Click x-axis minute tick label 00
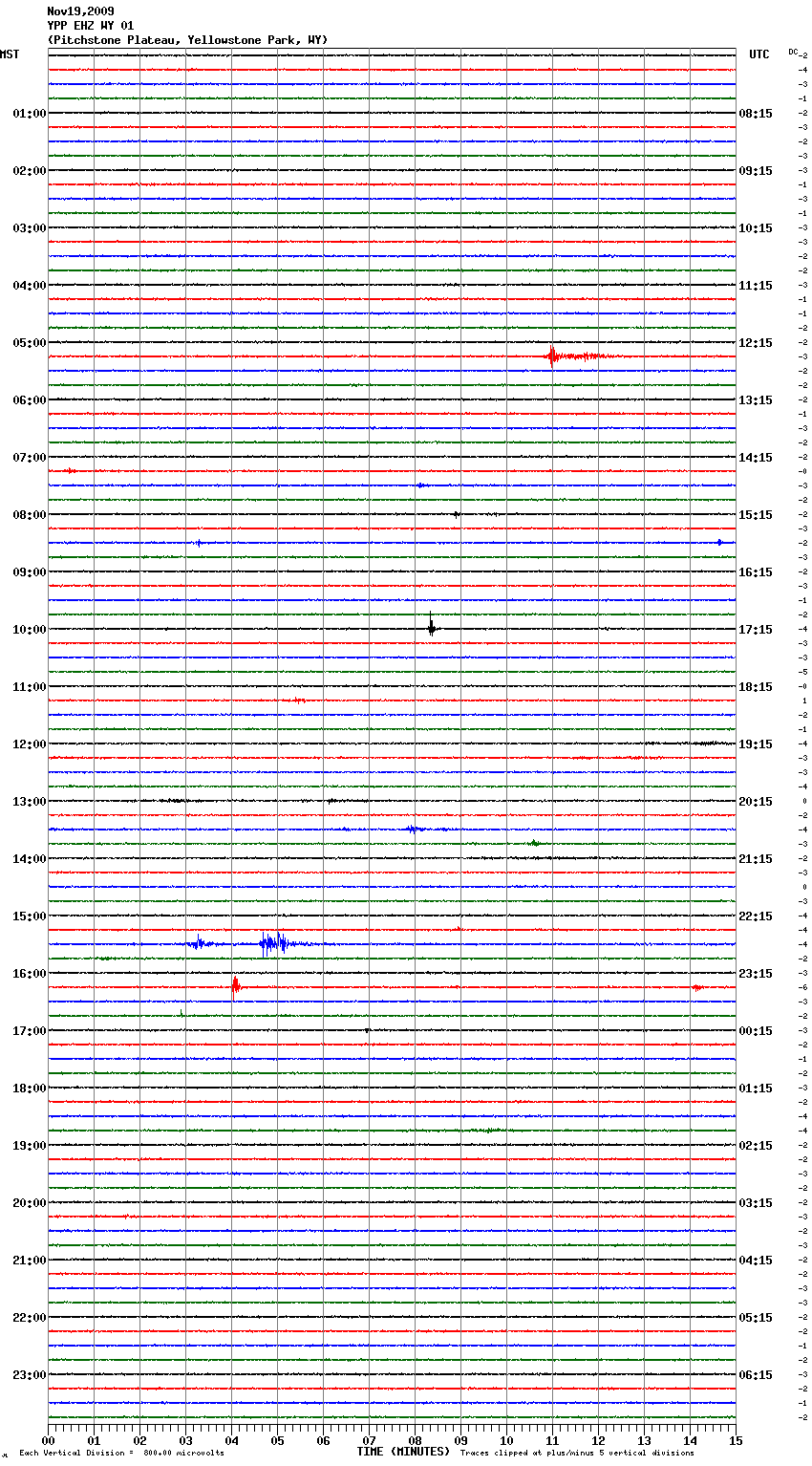 [48, 1440]
